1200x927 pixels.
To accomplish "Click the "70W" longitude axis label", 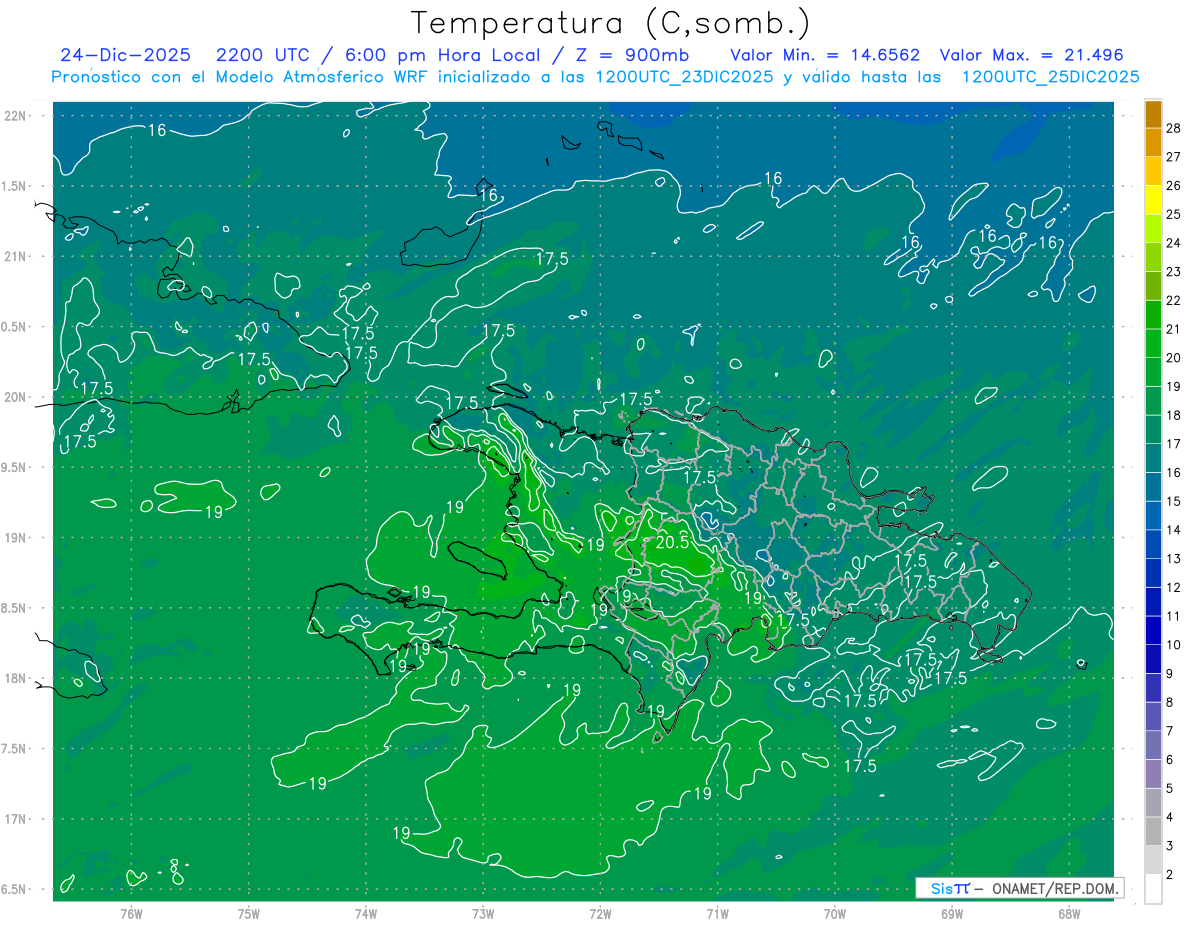I will pyautogui.click(x=835, y=913).
